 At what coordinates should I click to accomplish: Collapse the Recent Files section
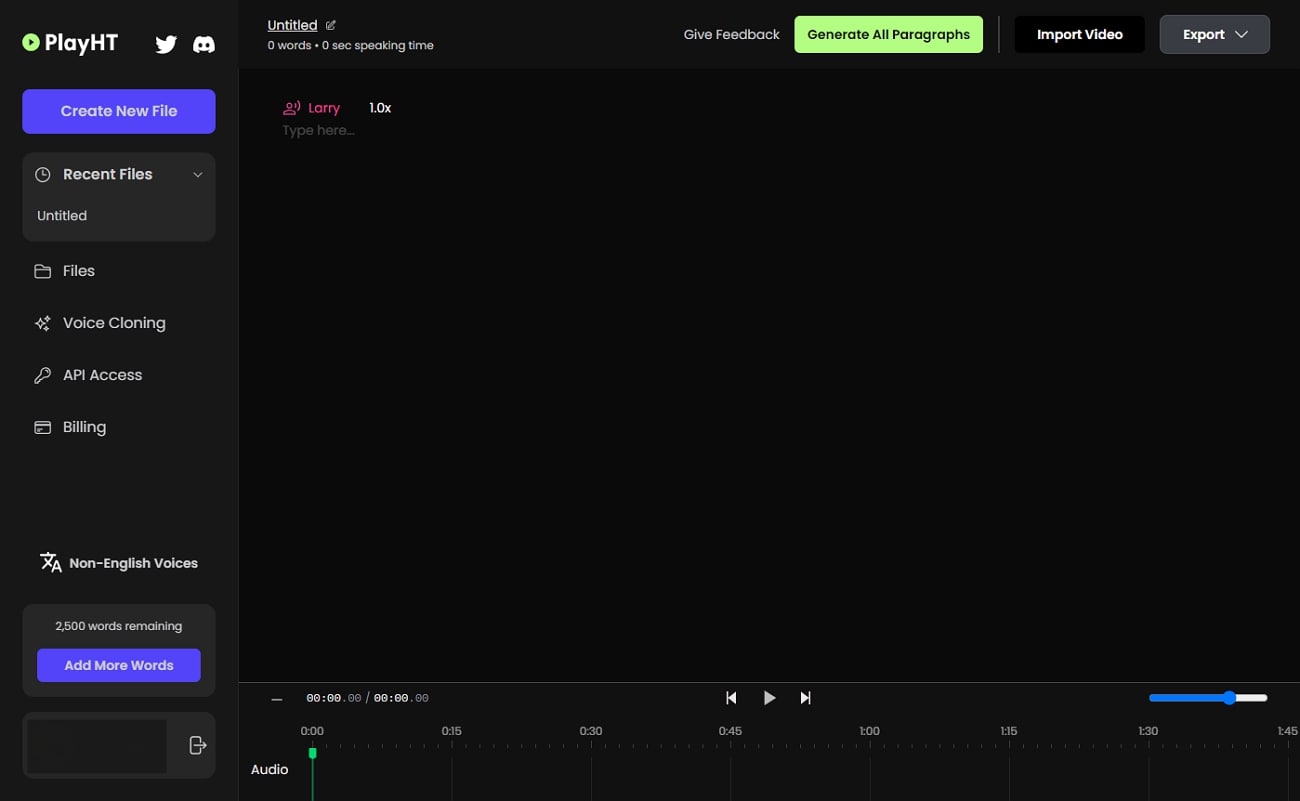click(198, 174)
